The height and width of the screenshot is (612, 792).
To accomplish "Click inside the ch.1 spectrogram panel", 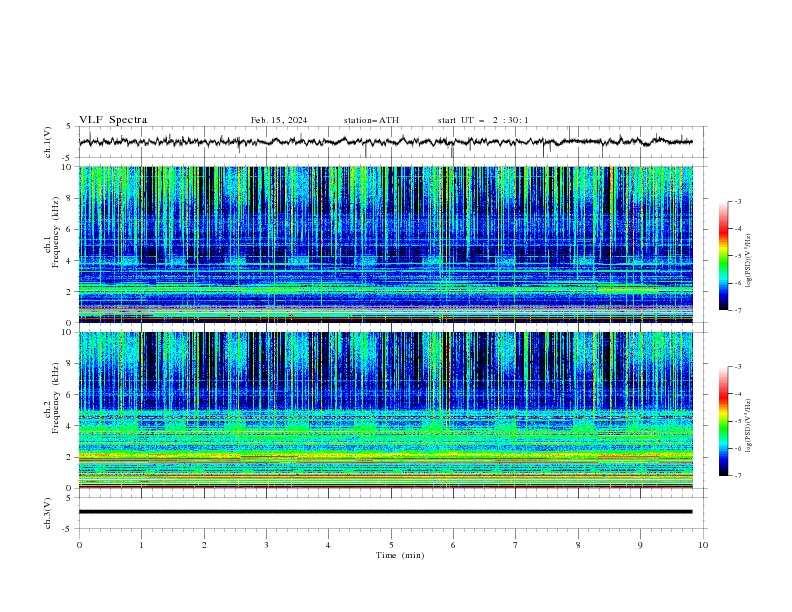I will click(x=385, y=244).
